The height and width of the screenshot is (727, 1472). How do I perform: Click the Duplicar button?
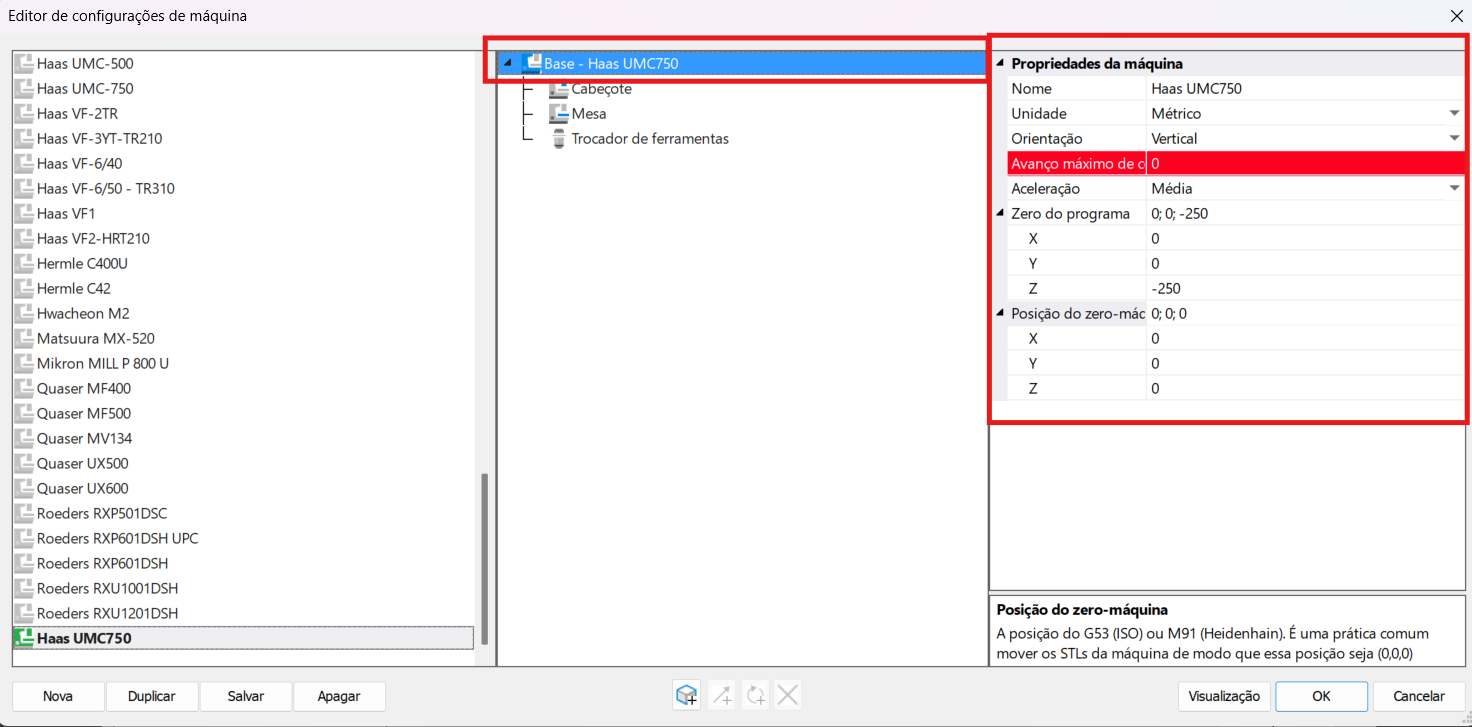coord(152,696)
